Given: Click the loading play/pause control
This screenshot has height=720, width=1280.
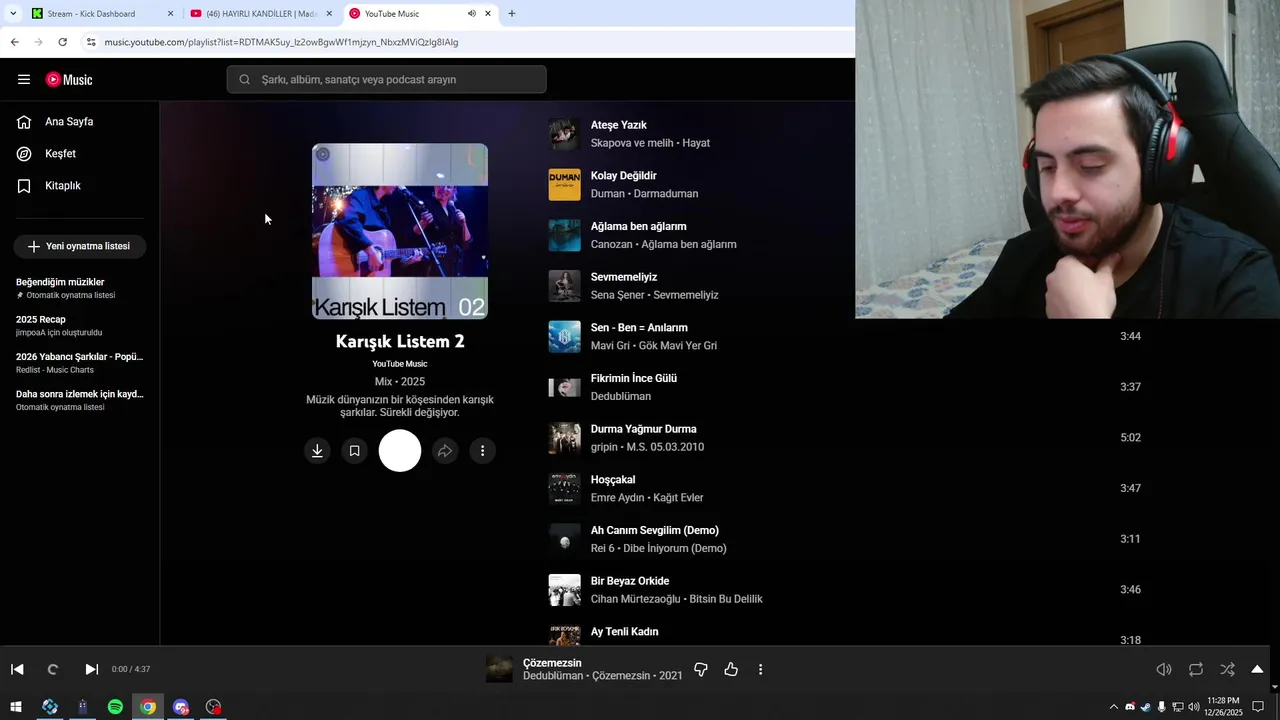Looking at the screenshot, I should point(53,669).
